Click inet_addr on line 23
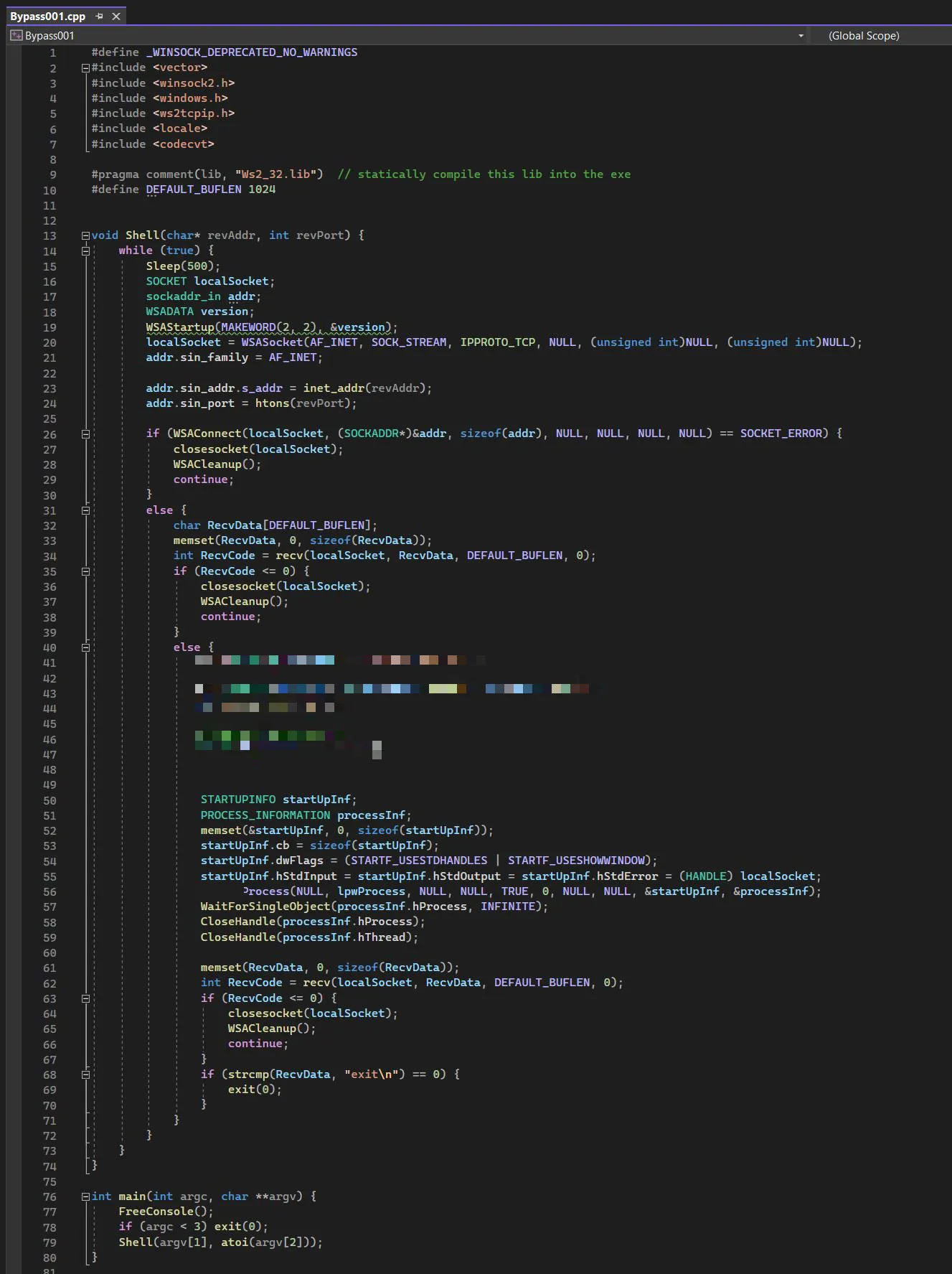952x1274 pixels. click(x=334, y=388)
